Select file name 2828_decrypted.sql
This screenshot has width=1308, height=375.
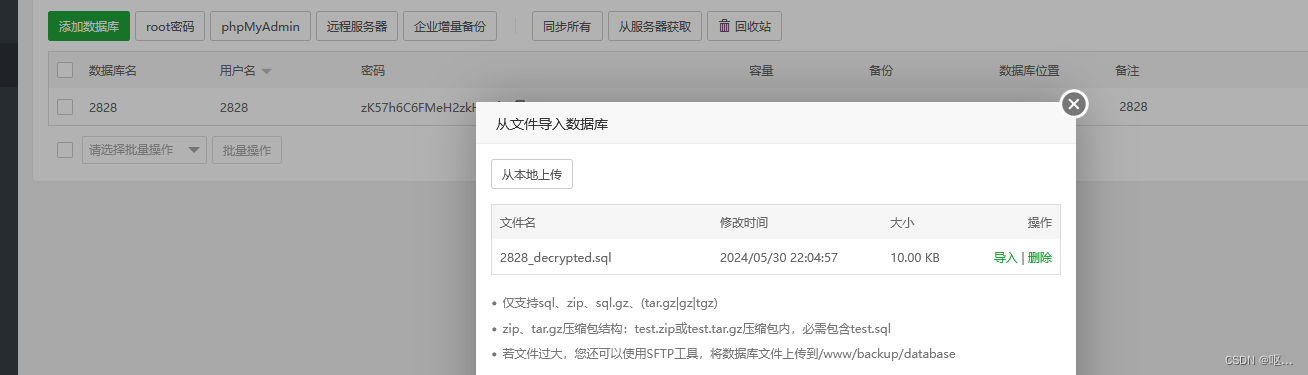tap(555, 257)
